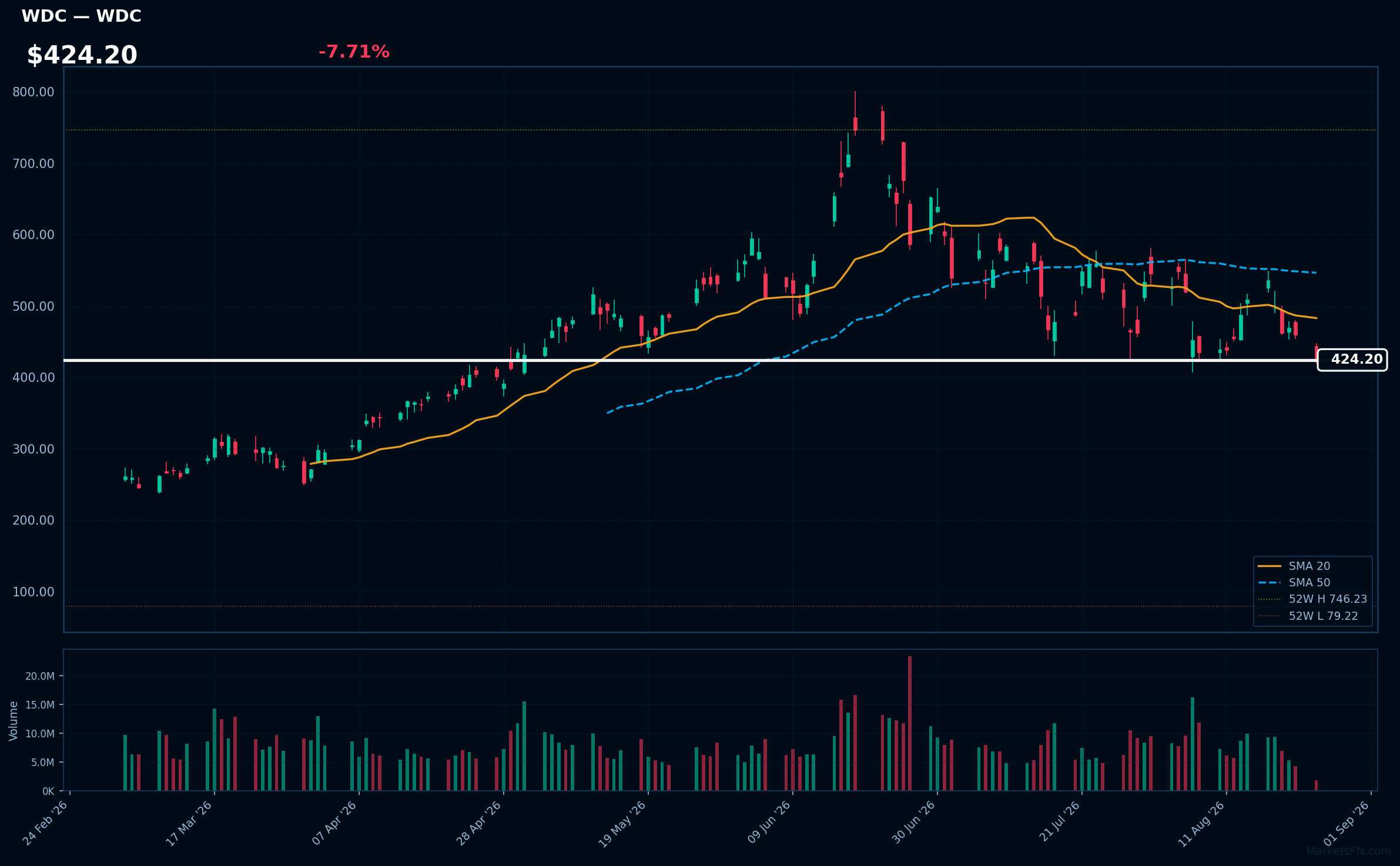Click the 500.00 price axis label
The image size is (1400, 866).
34,306
